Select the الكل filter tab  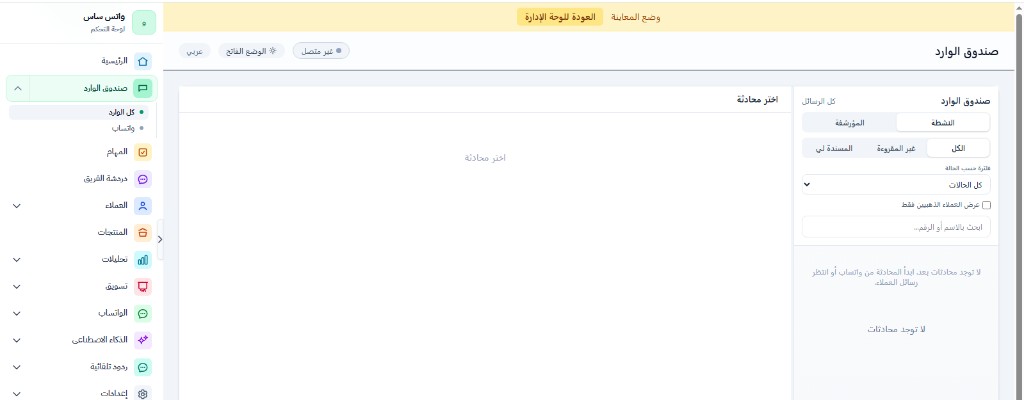[x=958, y=148]
